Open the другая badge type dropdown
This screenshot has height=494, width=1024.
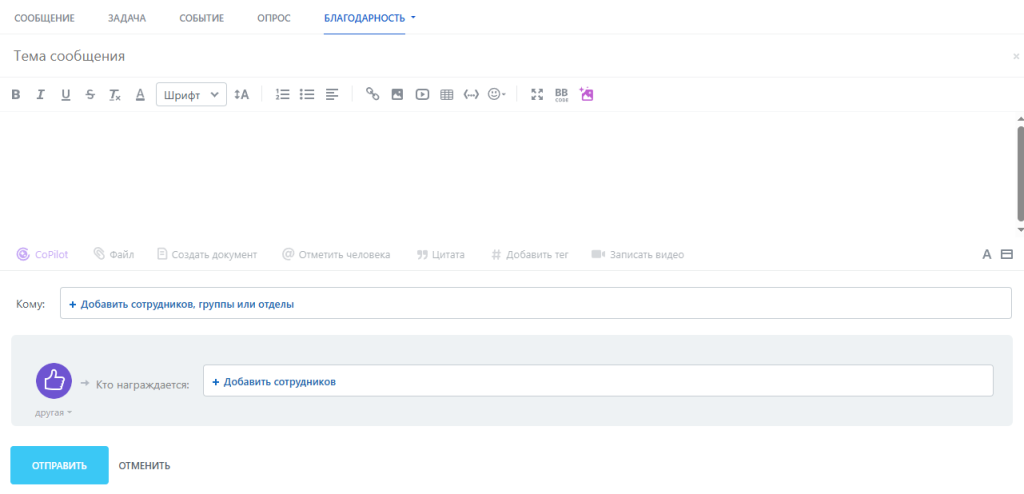coord(54,413)
